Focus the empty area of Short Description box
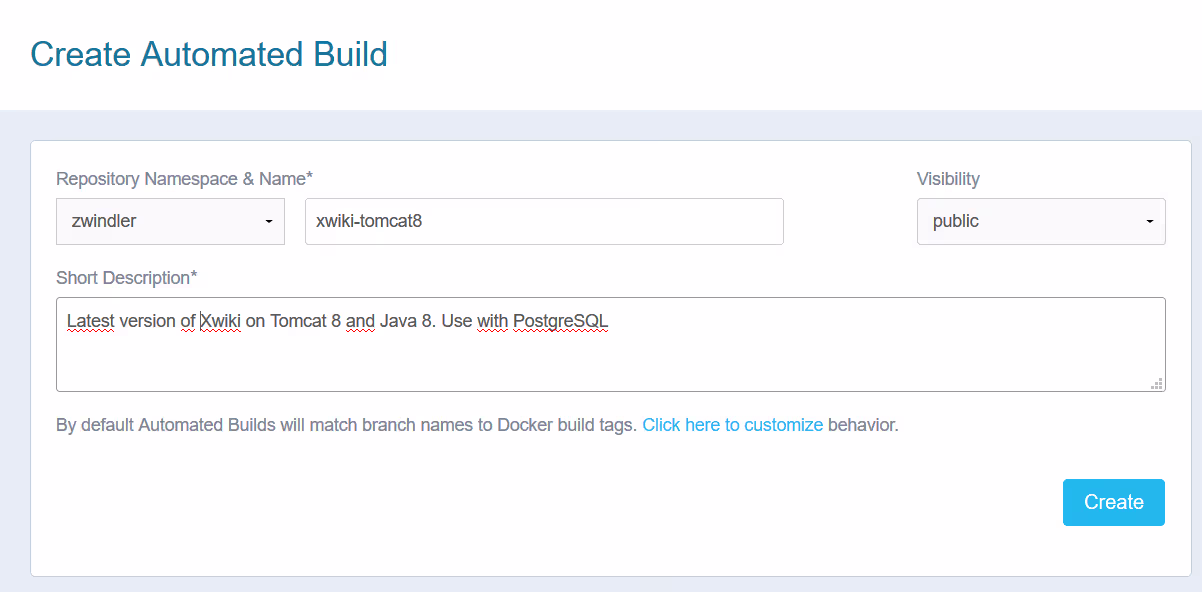The height and width of the screenshot is (592, 1202). 610,362
